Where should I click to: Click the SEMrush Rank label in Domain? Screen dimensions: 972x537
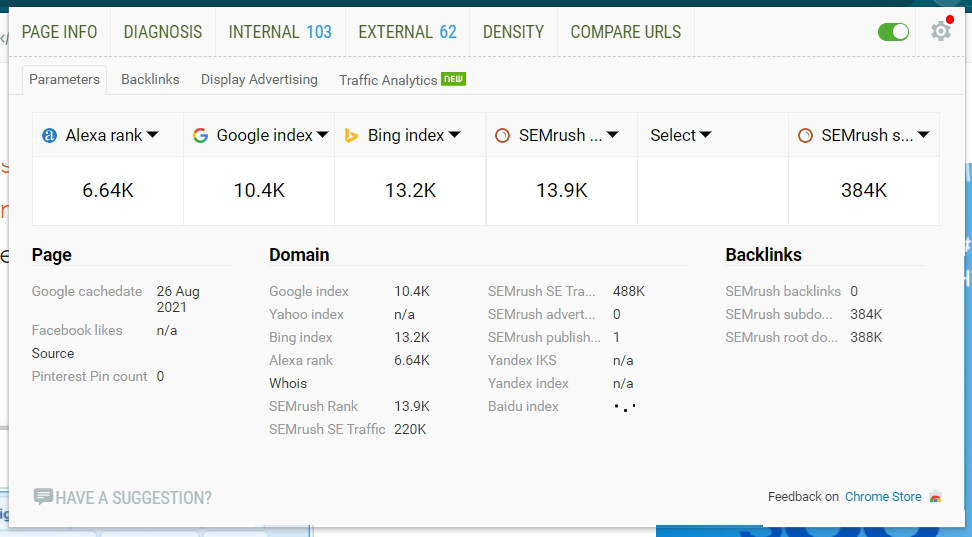click(x=313, y=406)
